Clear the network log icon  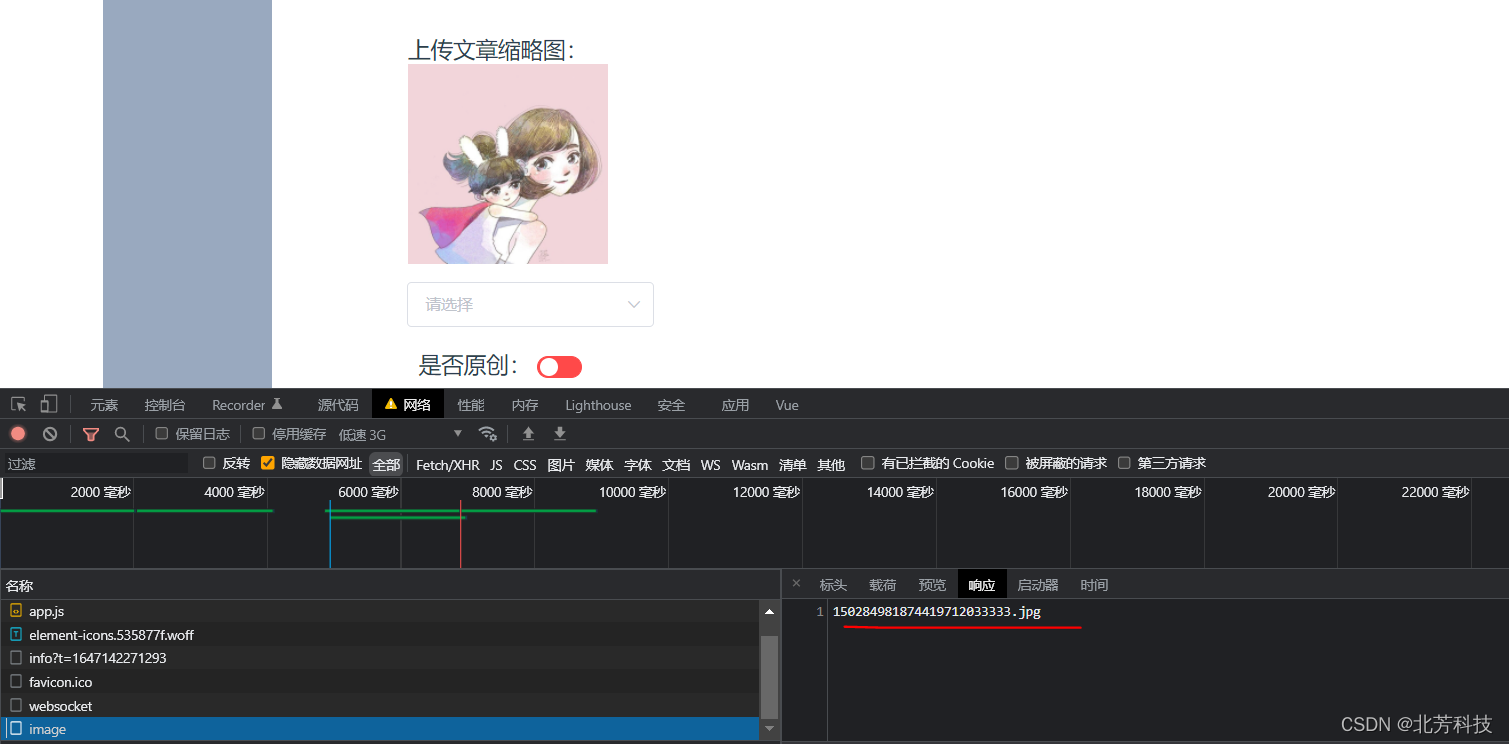pos(50,434)
